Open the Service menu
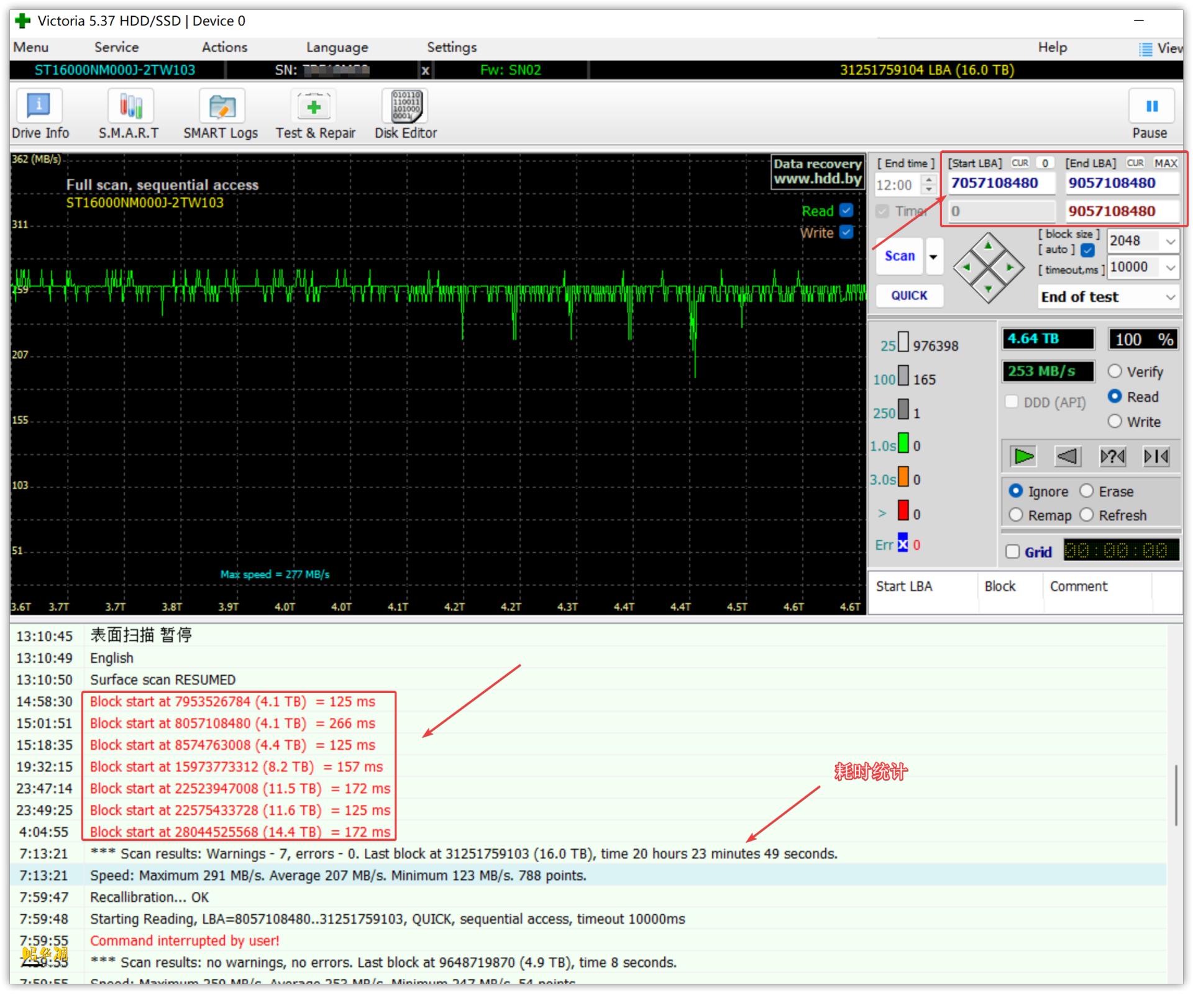Viewport: 1193px width, 1008px height. point(116,47)
